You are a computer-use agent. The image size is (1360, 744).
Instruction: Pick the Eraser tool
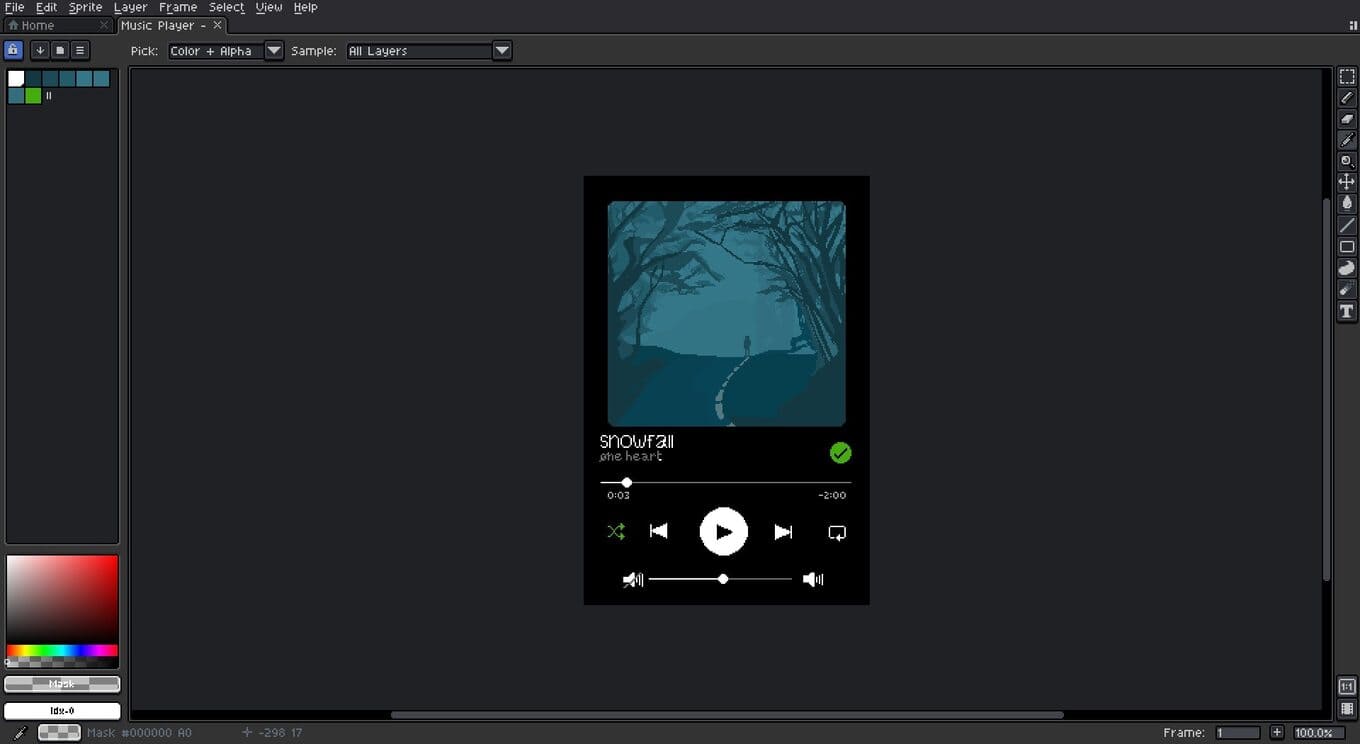(1347, 119)
